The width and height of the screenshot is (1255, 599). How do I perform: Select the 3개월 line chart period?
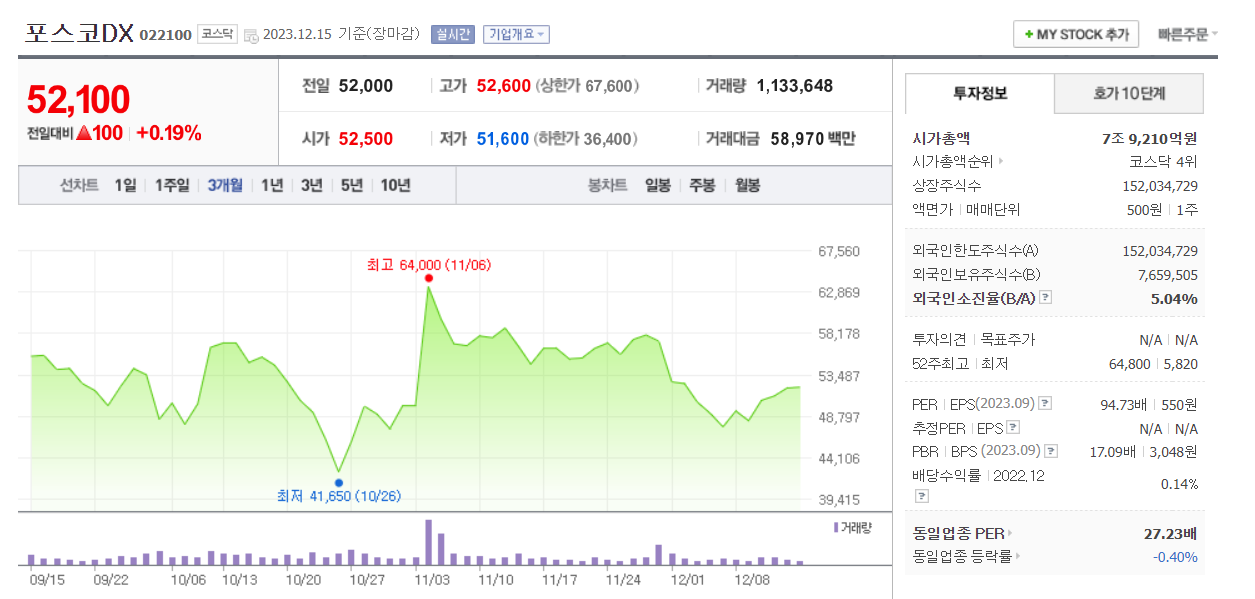(x=225, y=185)
